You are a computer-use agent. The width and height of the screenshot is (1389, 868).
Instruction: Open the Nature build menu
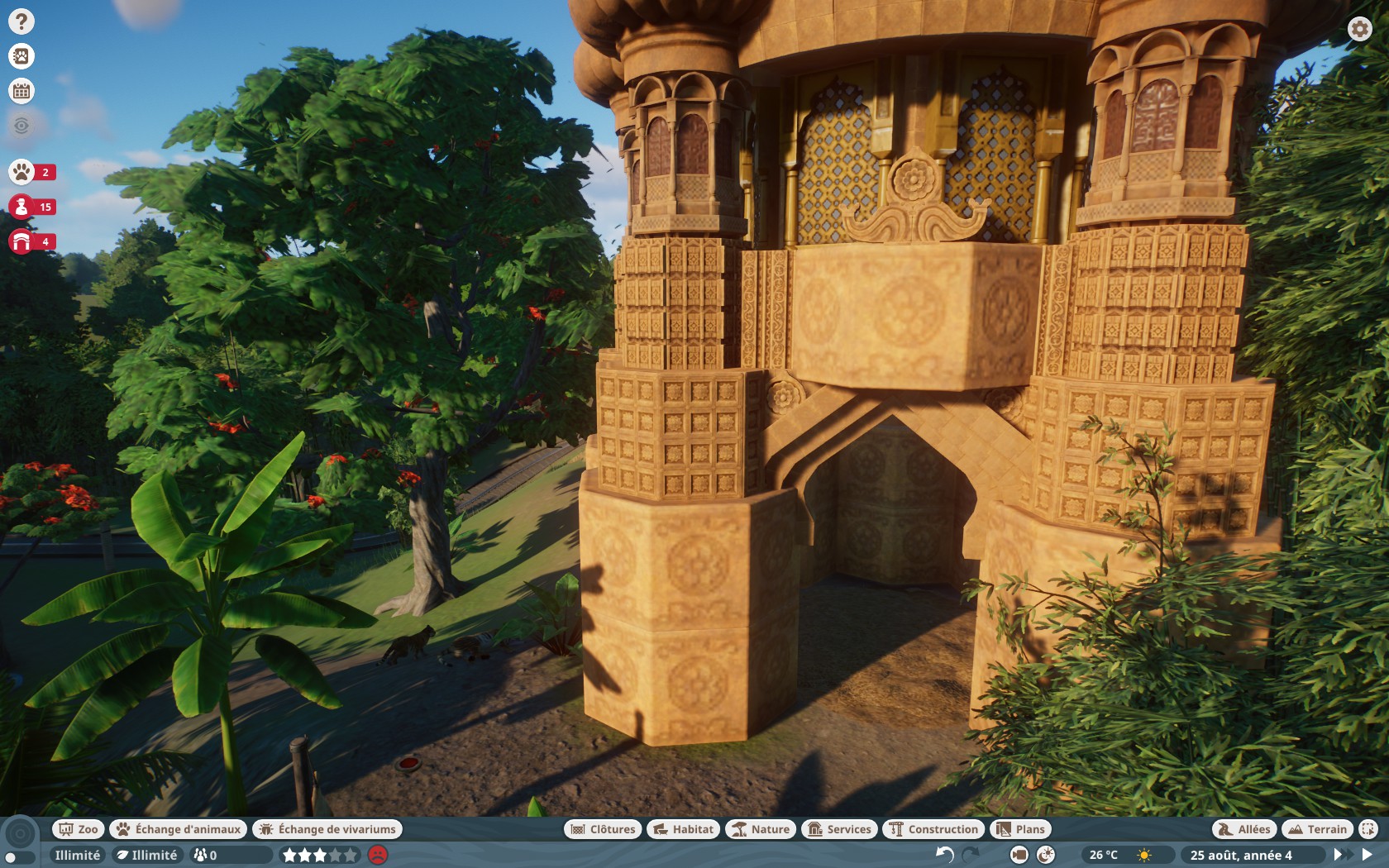pyautogui.click(x=761, y=829)
